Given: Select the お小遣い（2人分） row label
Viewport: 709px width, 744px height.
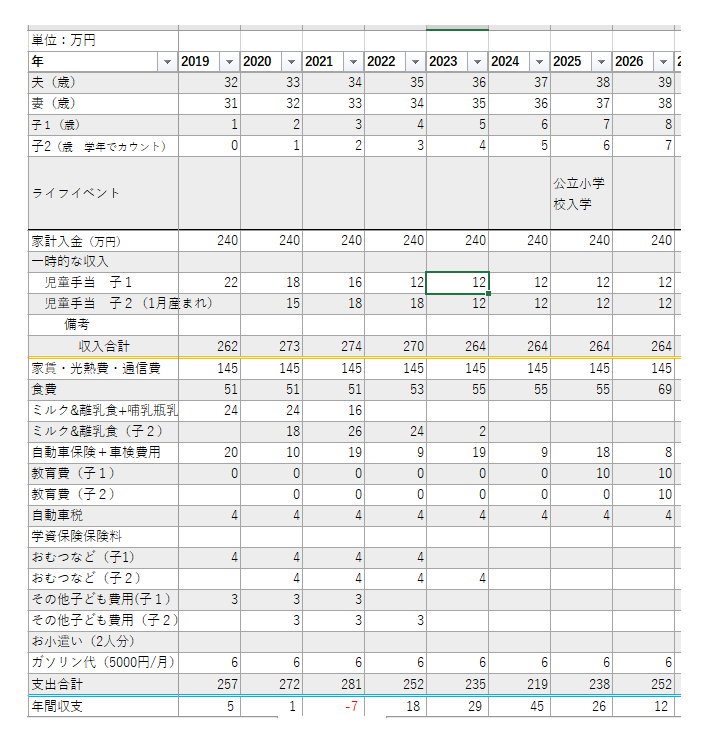Looking at the screenshot, I should 103,642.
